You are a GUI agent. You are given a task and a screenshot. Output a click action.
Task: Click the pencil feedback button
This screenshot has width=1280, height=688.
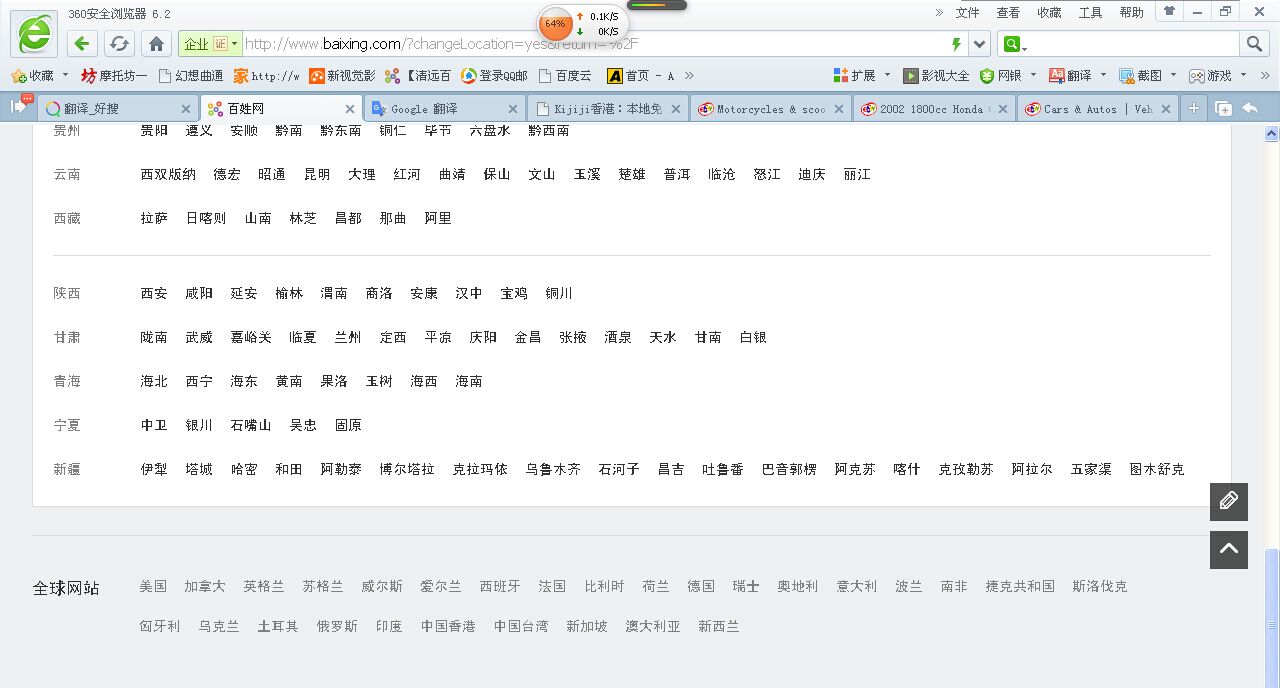1229,501
